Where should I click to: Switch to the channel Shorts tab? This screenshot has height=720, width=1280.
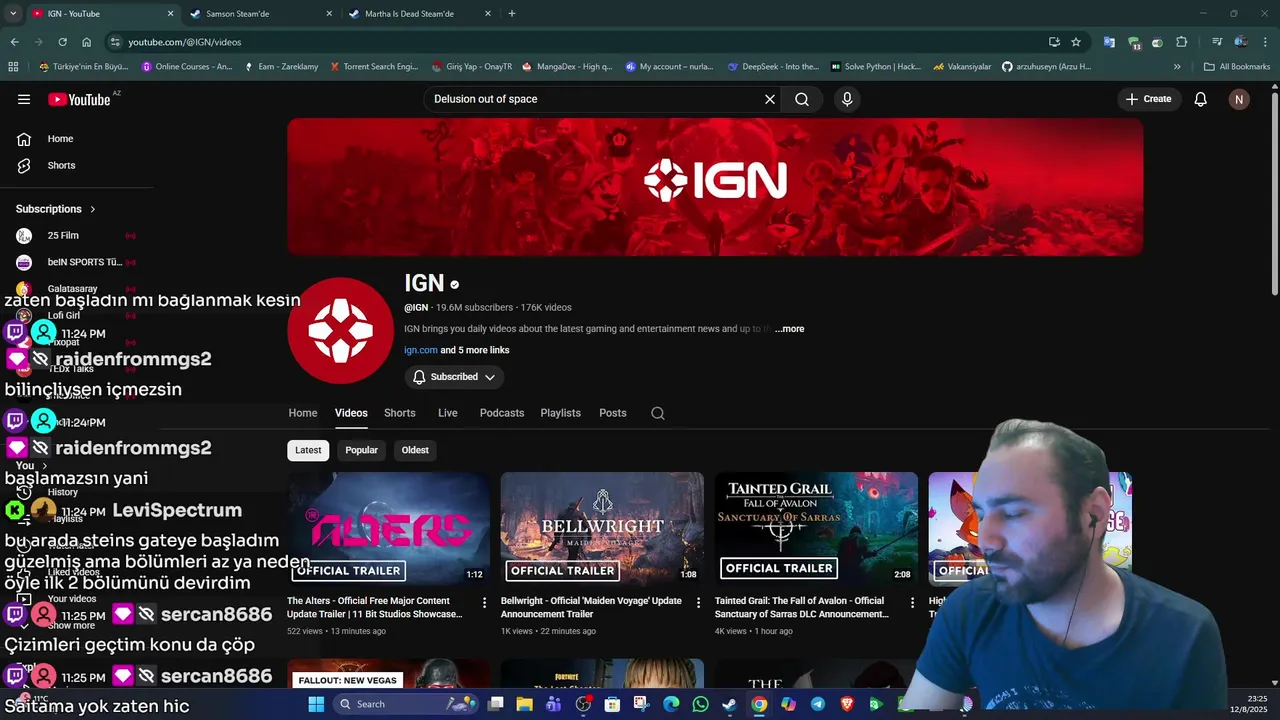400,413
